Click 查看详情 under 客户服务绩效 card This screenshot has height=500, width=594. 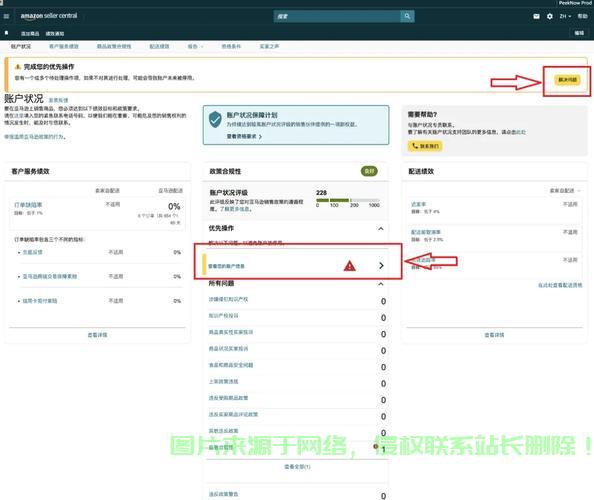[x=97, y=335]
